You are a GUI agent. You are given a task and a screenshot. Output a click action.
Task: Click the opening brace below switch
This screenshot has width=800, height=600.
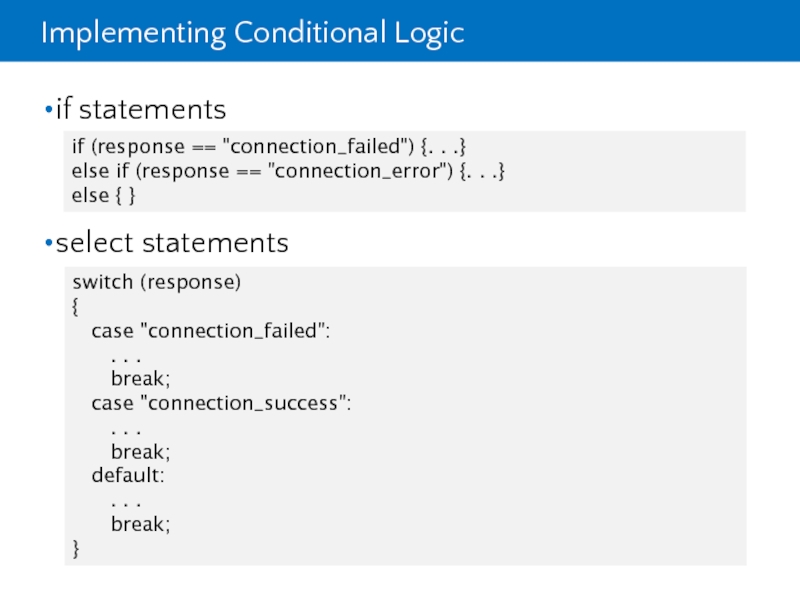[76, 306]
